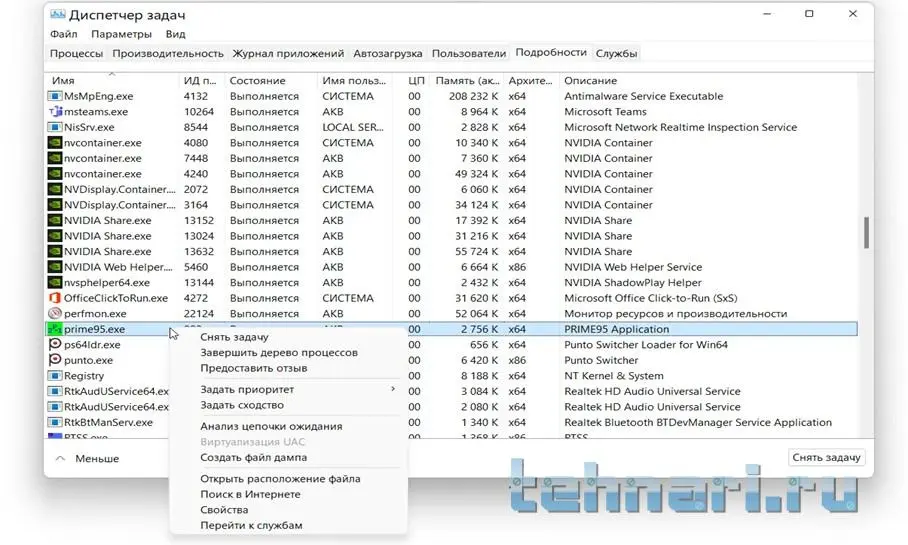
Task: Click the icon of nvcontainer.exe PID 4240
Action: (x=54, y=174)
